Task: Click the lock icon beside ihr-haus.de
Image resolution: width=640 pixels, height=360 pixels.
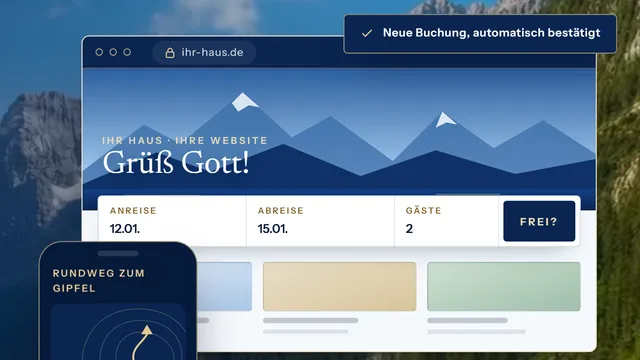Action: [170, 53]
